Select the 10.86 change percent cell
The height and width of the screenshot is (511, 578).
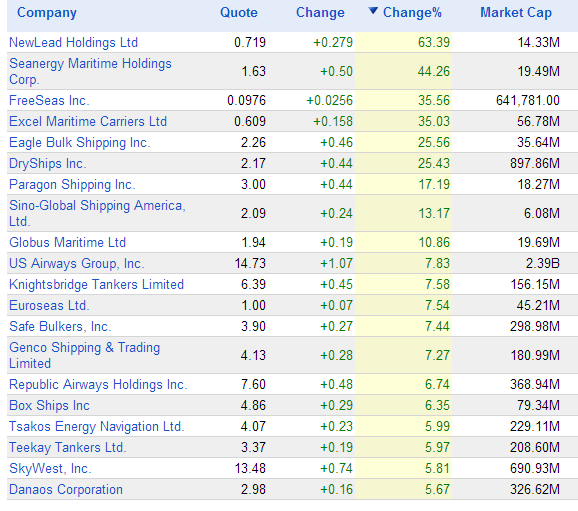(x=434, y=242)
